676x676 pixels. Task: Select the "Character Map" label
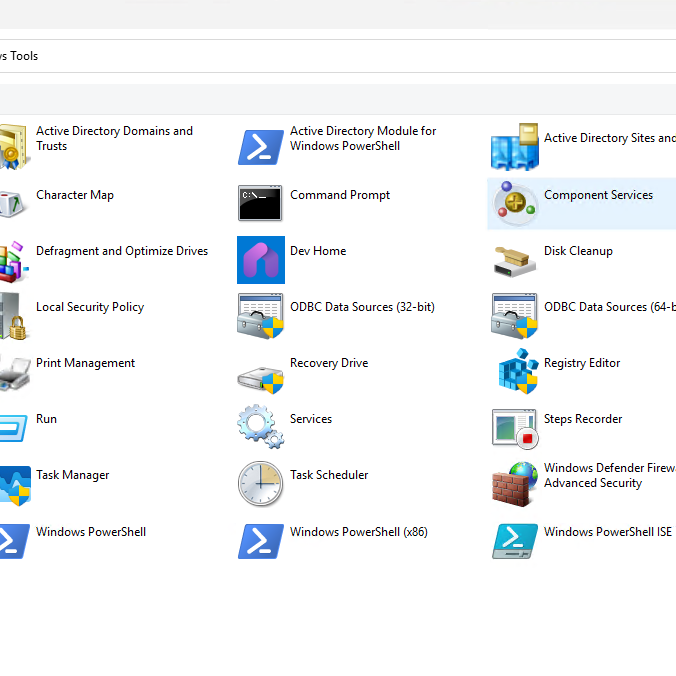click(x=75, y=195)
